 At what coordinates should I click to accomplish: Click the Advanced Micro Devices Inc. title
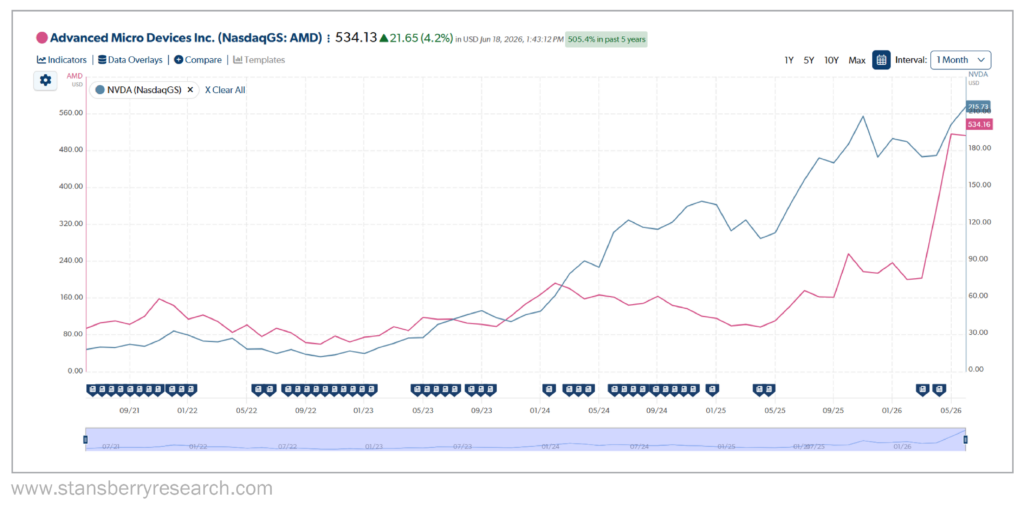(x=186, y=38)
